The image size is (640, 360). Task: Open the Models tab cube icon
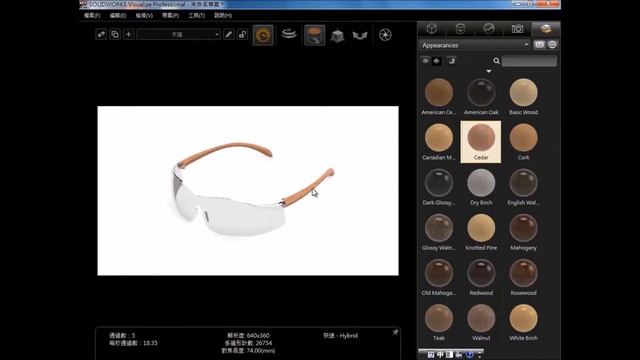pos(431,29)
